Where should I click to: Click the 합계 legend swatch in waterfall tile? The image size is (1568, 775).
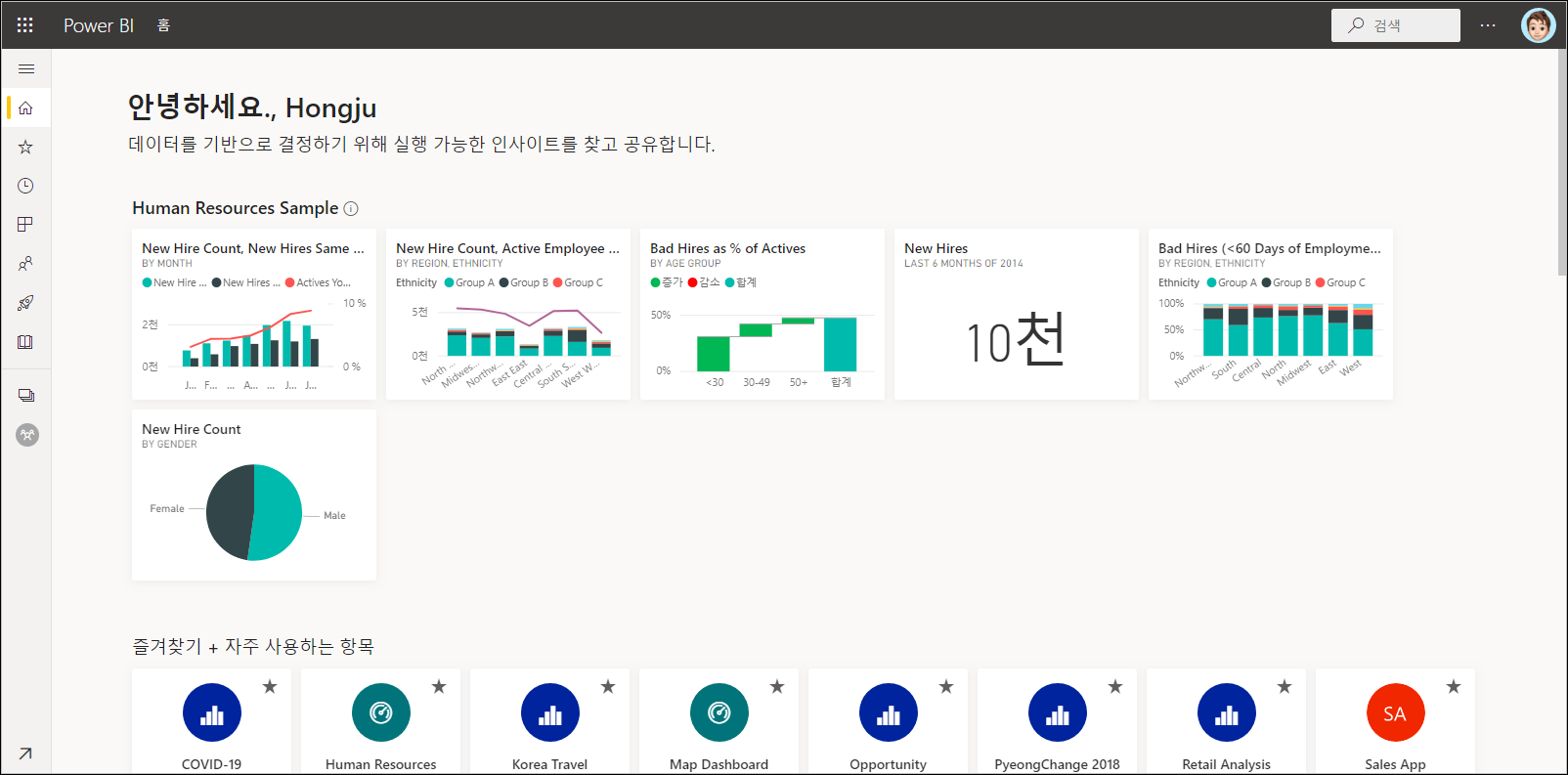[730, 282]
